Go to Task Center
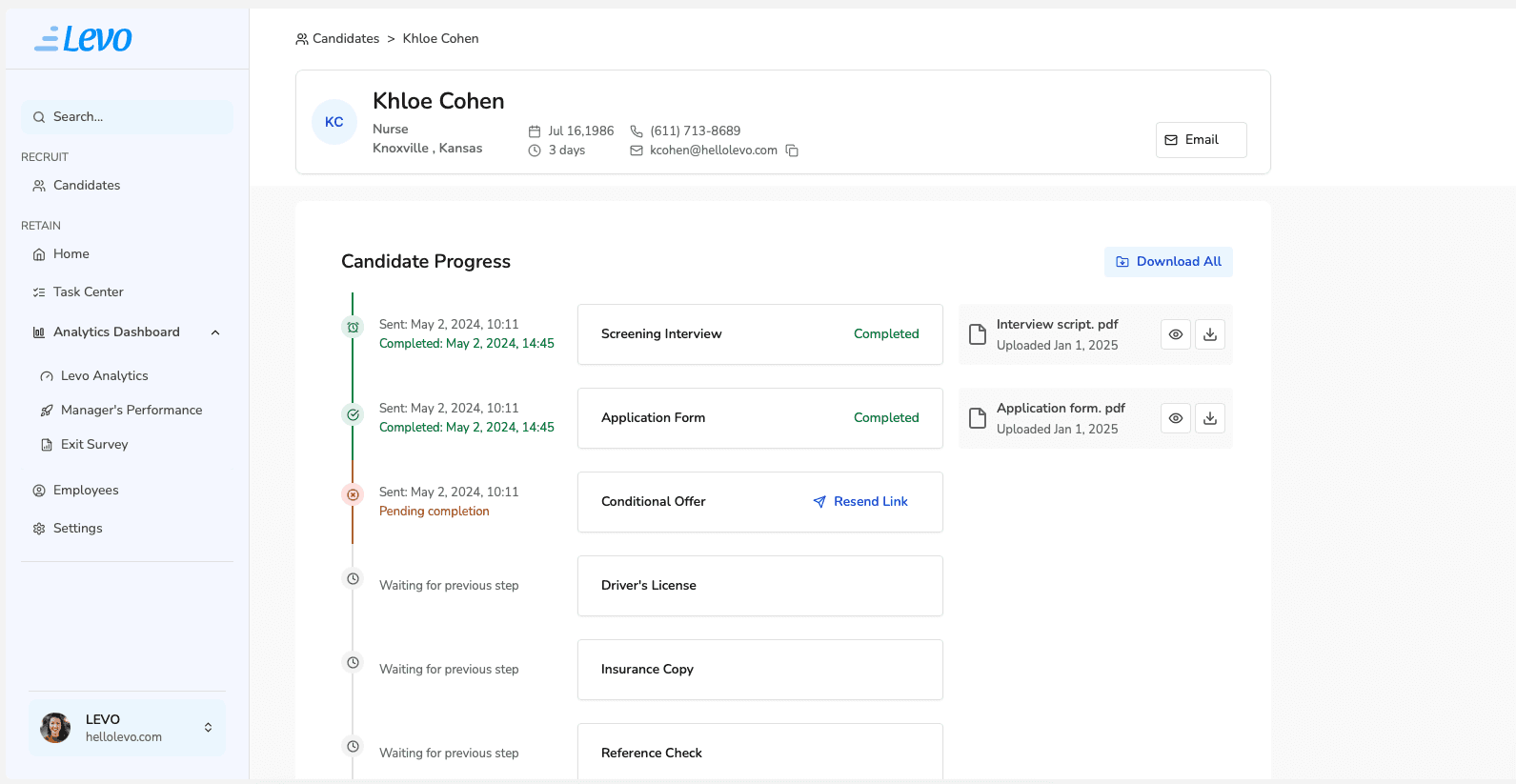 click(88, 292)
